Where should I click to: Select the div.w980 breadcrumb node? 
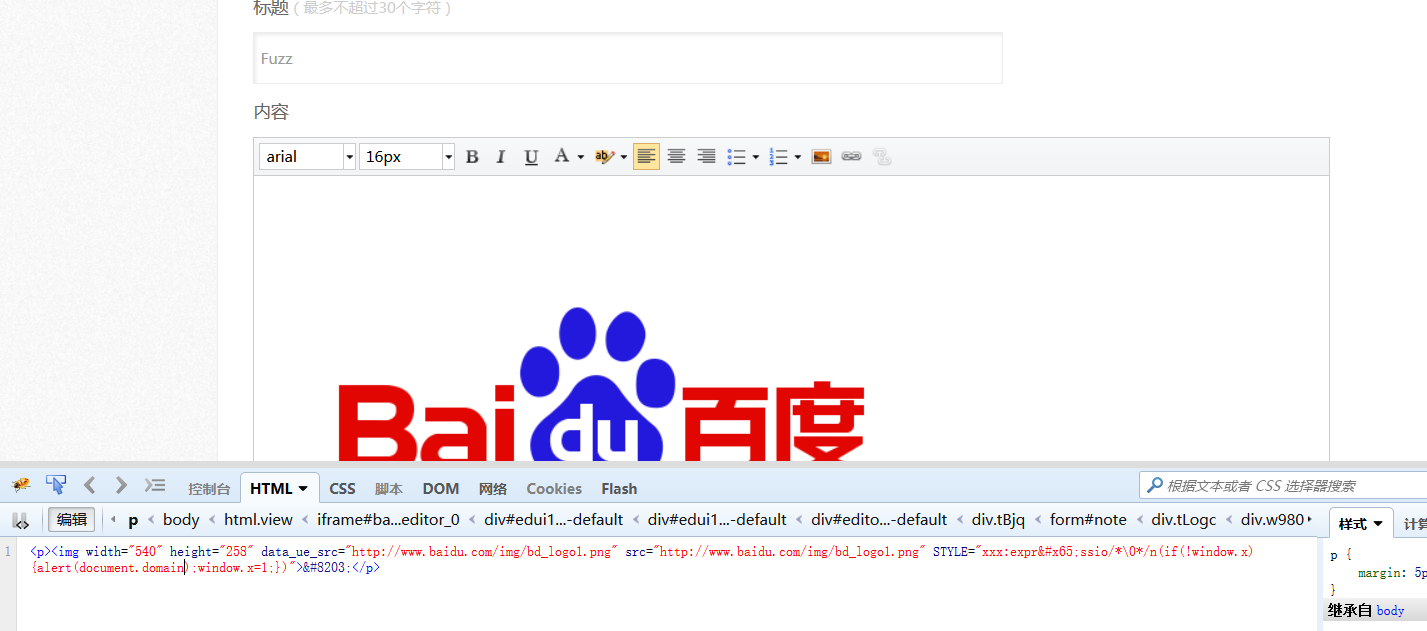pos(1272,520)
